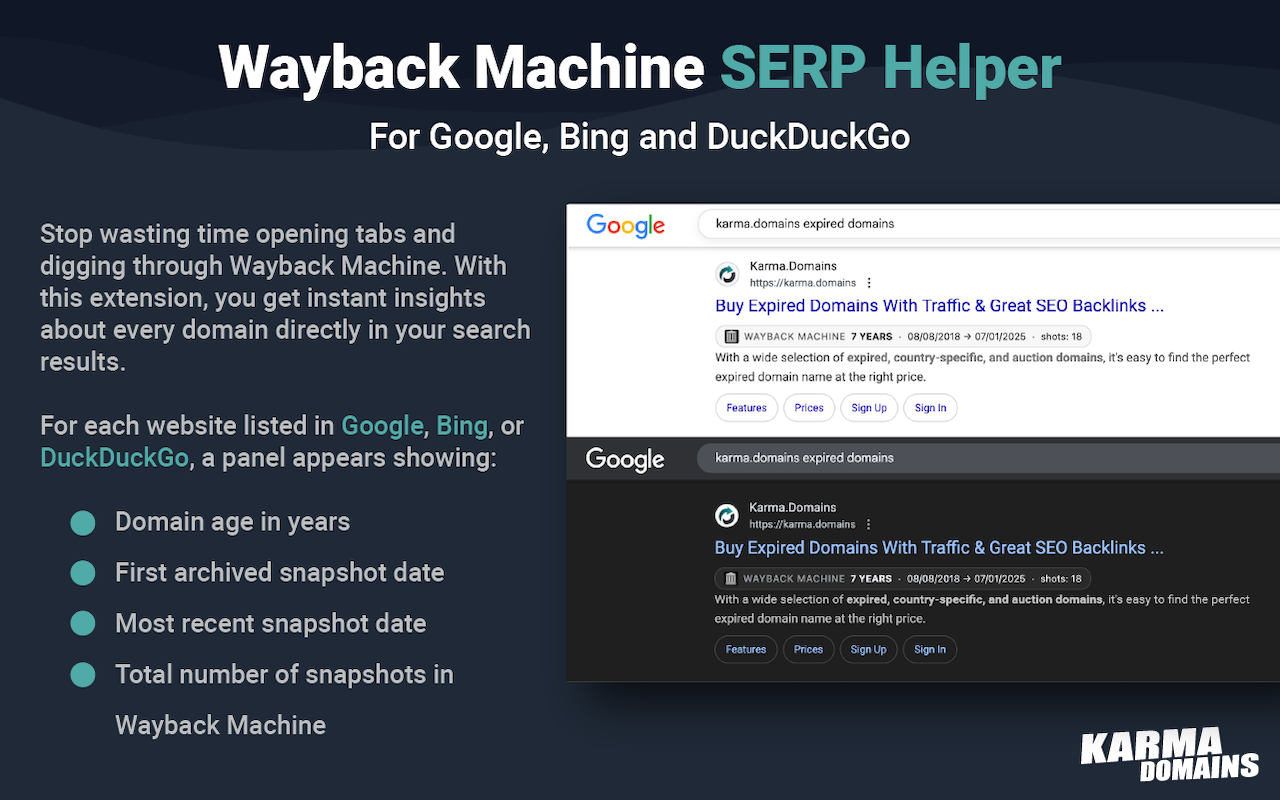The image size is (1280, 800).
Task: Click the teal 'Google' word in the description
Action: [x=382, y=426]
